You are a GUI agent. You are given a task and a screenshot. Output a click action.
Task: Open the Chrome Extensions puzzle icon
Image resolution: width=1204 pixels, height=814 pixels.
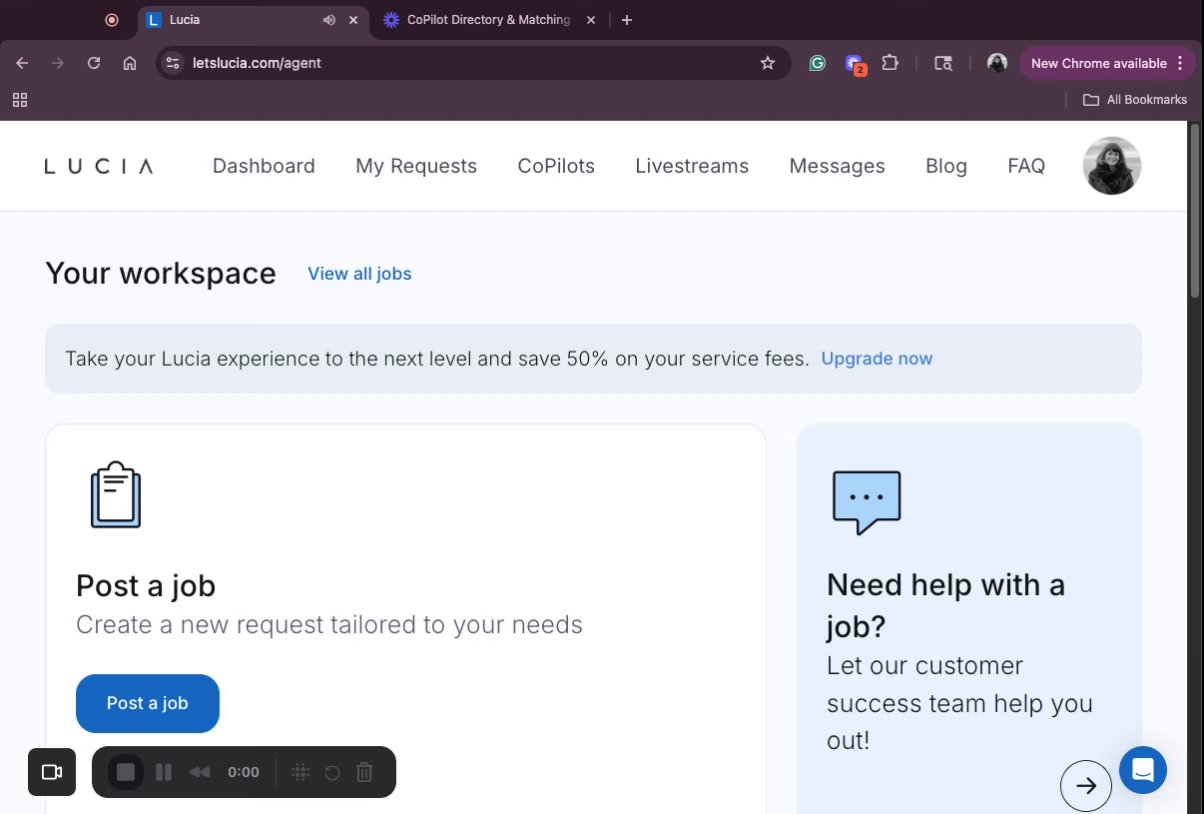pos(890,63)
